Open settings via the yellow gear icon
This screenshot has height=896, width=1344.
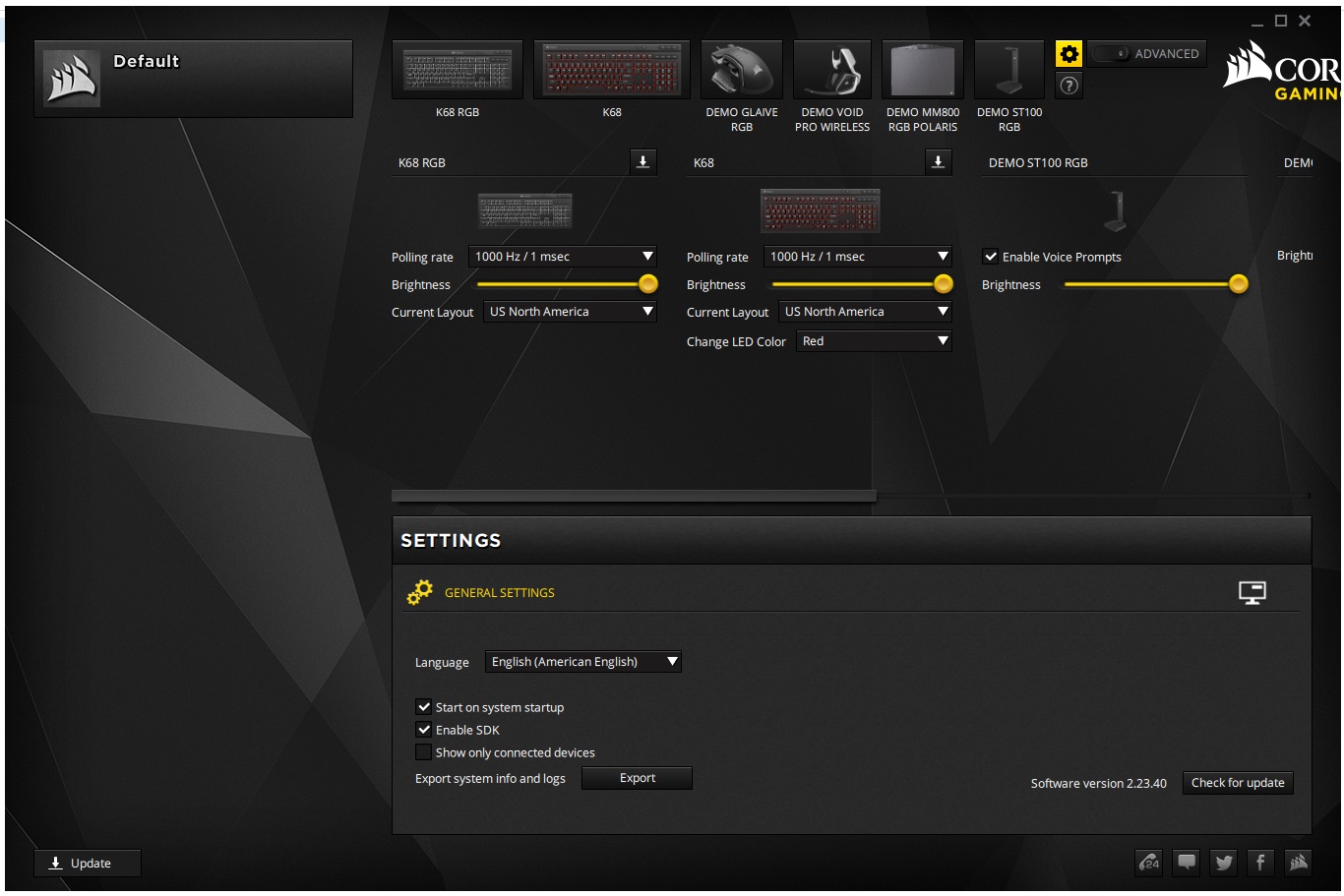pyautogui.click(x=1069, y=54)
